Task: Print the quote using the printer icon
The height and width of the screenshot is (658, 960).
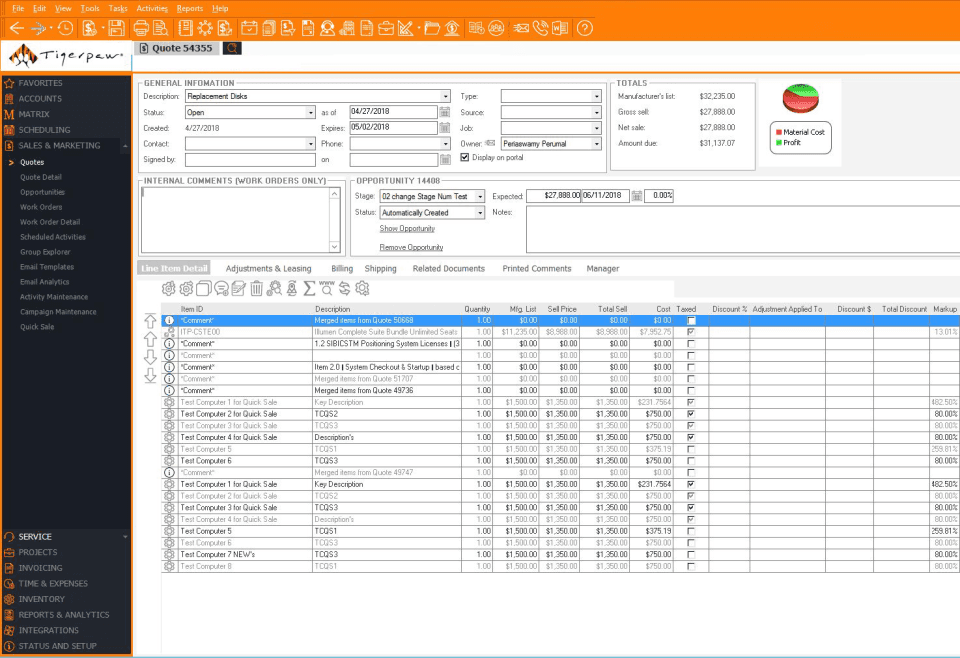Action: [x=141, y=28]
